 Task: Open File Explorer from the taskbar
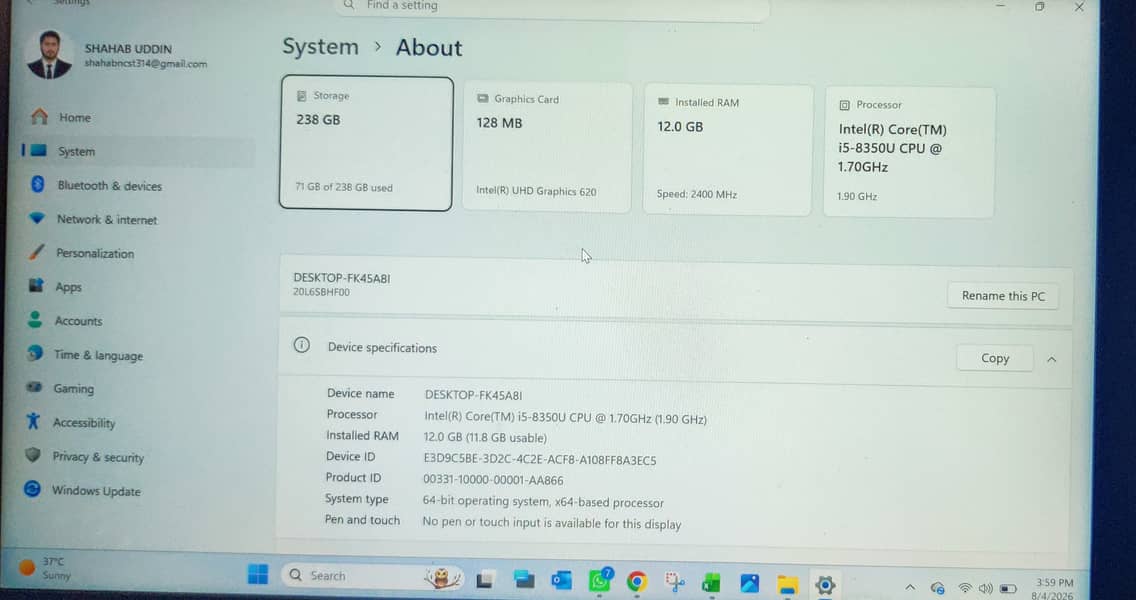click(x=788, y=584)
